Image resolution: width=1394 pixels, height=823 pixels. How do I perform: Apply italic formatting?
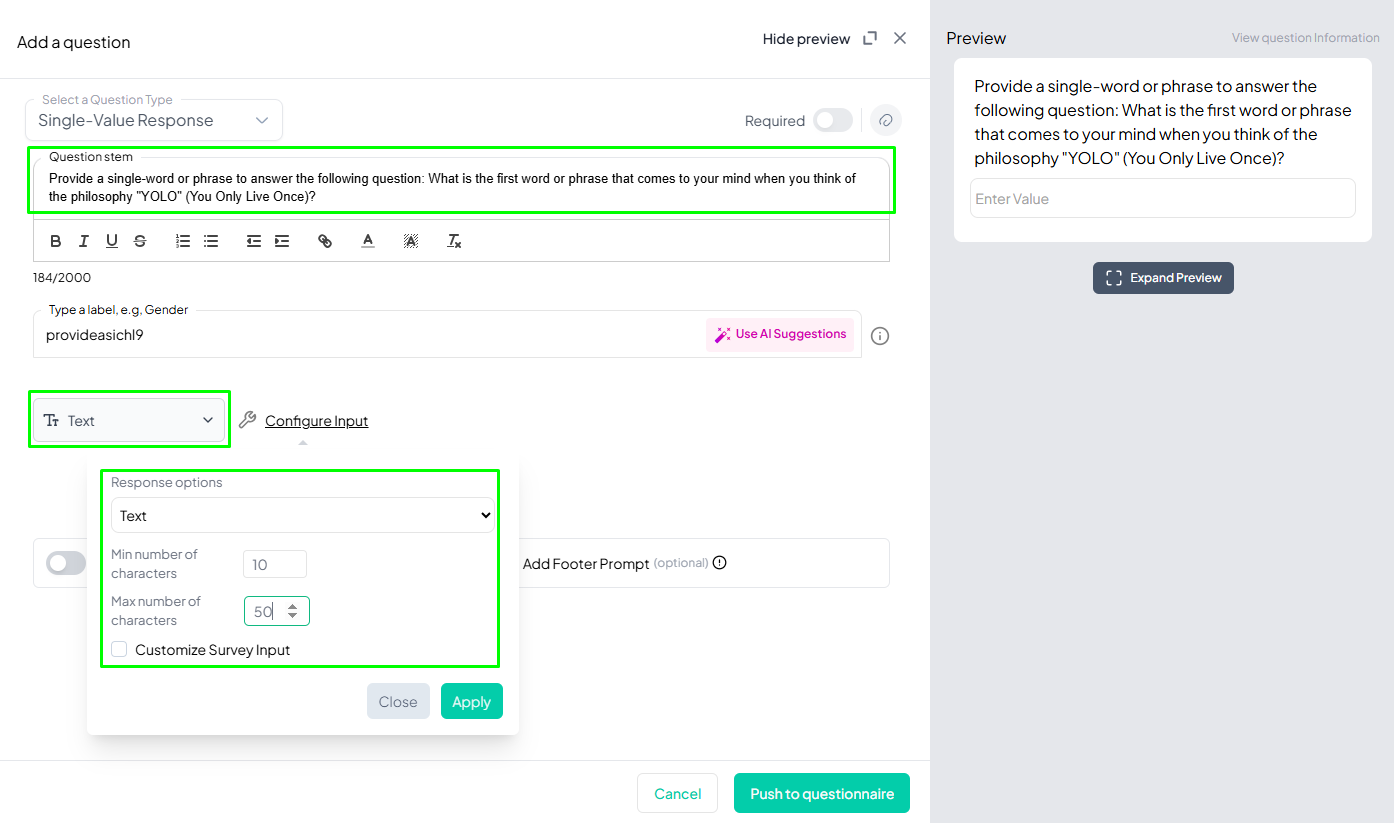(x=84, y=241)
